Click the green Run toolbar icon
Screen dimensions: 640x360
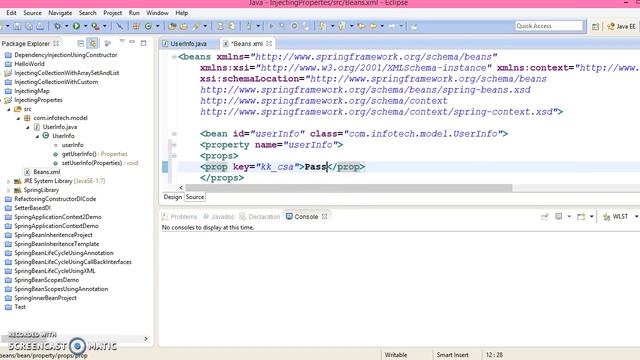76,26
